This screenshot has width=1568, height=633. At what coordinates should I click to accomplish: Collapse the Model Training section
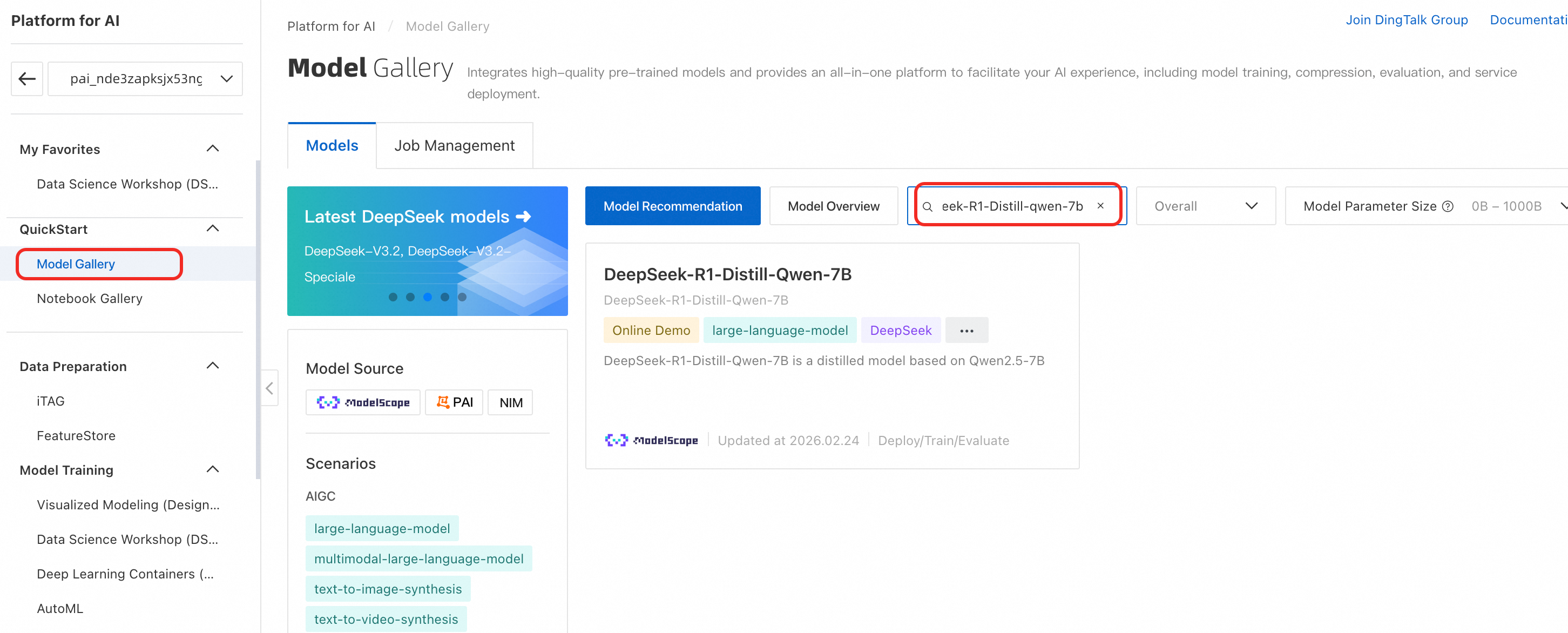212,469
